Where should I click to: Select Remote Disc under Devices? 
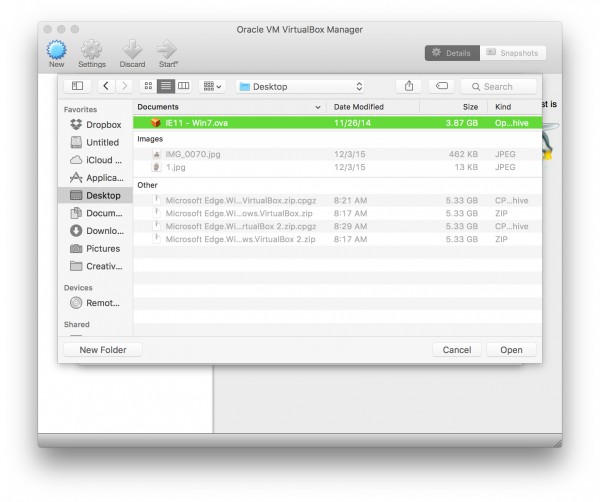(x=95, y=303)
